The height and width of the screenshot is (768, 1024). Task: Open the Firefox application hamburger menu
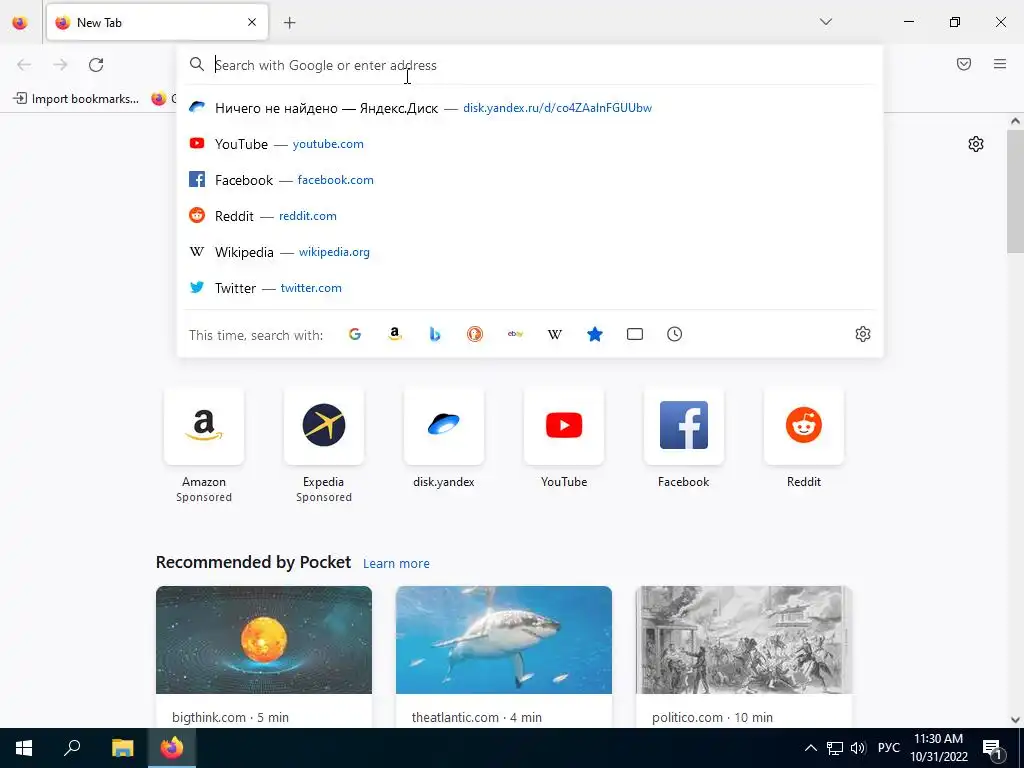pyautogui.click(x=1000, y=64)
